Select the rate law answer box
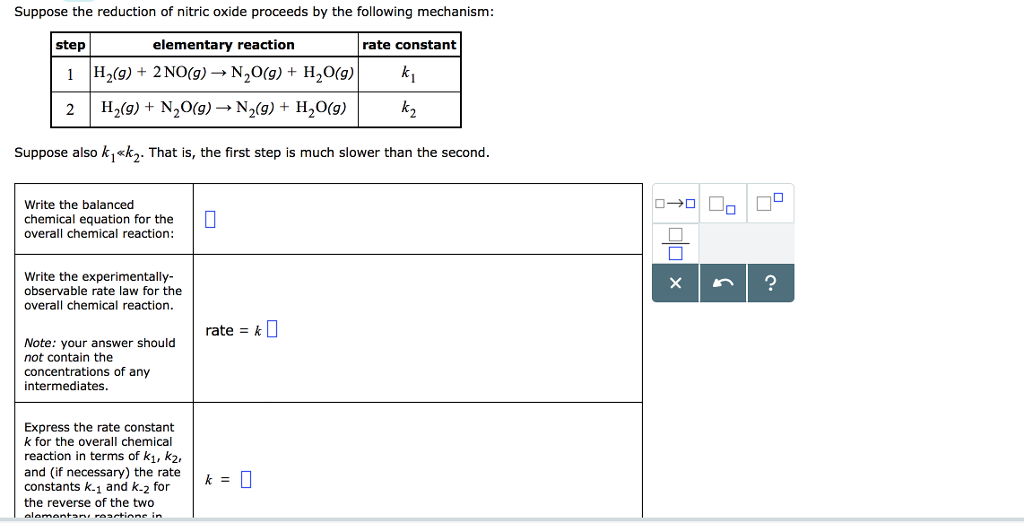This screenshot has width=1024, height=523. 272,329
